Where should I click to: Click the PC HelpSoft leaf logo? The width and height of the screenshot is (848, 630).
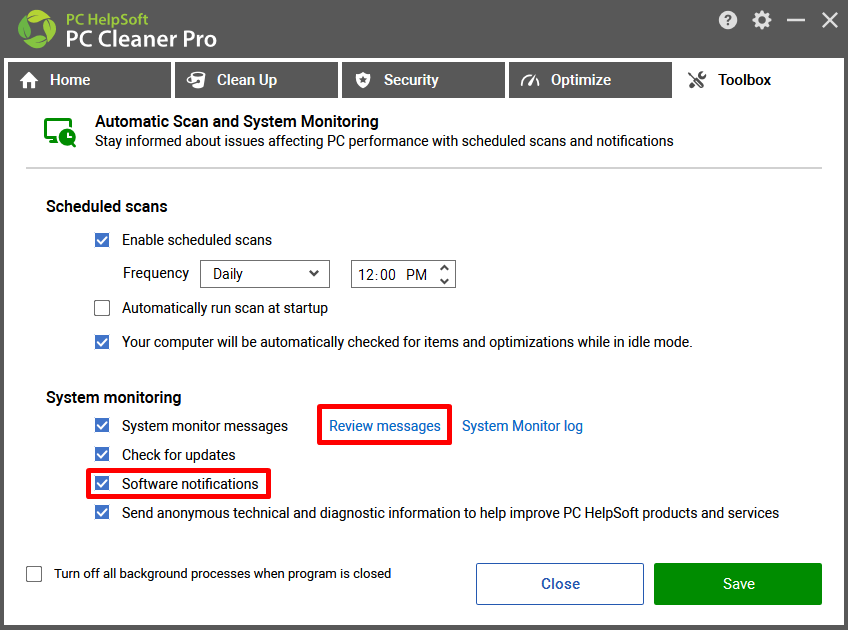[x=36, y=29]
